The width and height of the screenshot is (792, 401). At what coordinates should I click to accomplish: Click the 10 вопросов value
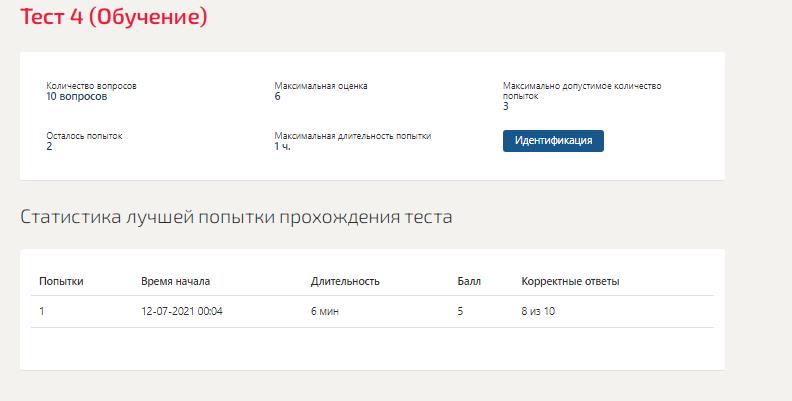pos(77,96)
